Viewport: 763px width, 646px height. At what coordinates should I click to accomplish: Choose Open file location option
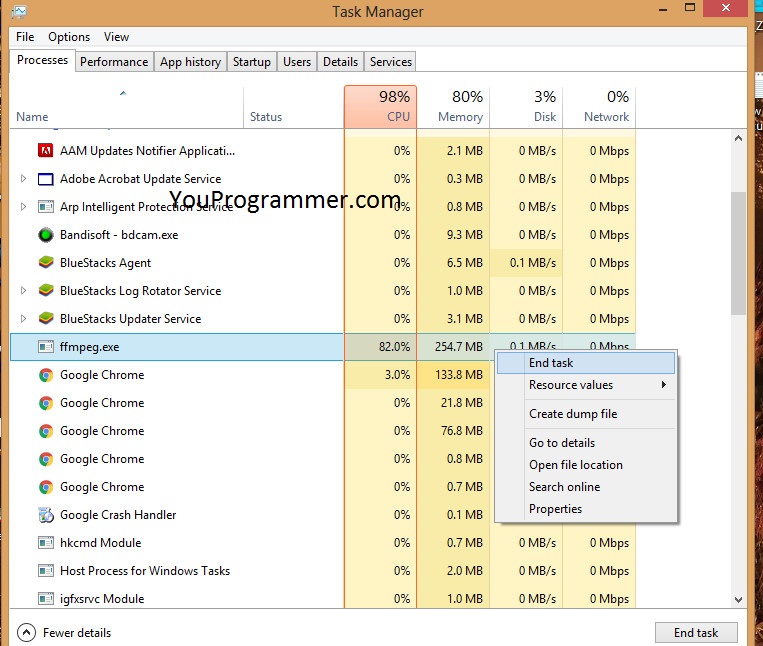tap(586, 465)
